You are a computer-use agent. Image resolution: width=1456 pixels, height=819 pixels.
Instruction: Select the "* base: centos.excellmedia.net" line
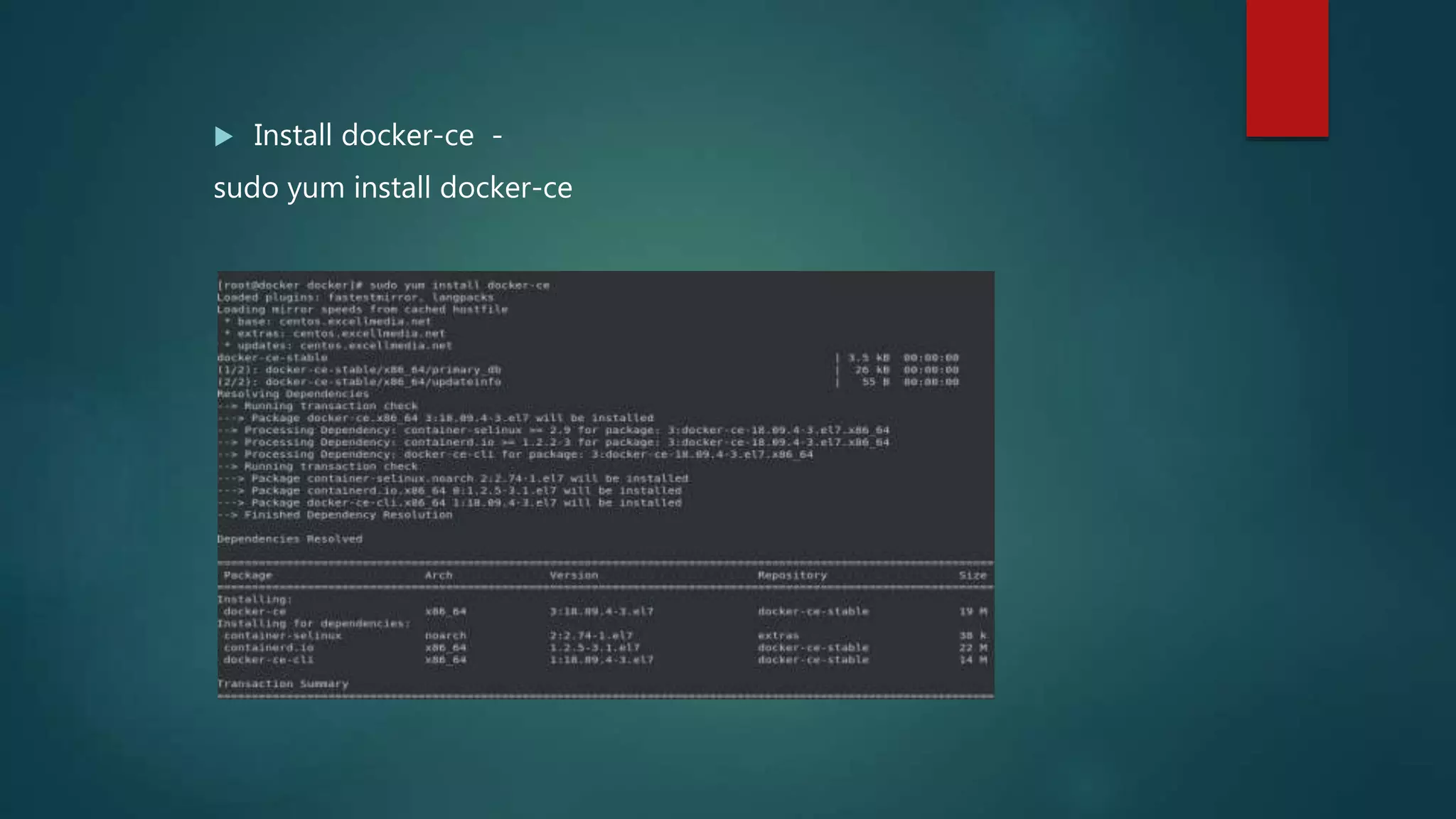point(327,321)
